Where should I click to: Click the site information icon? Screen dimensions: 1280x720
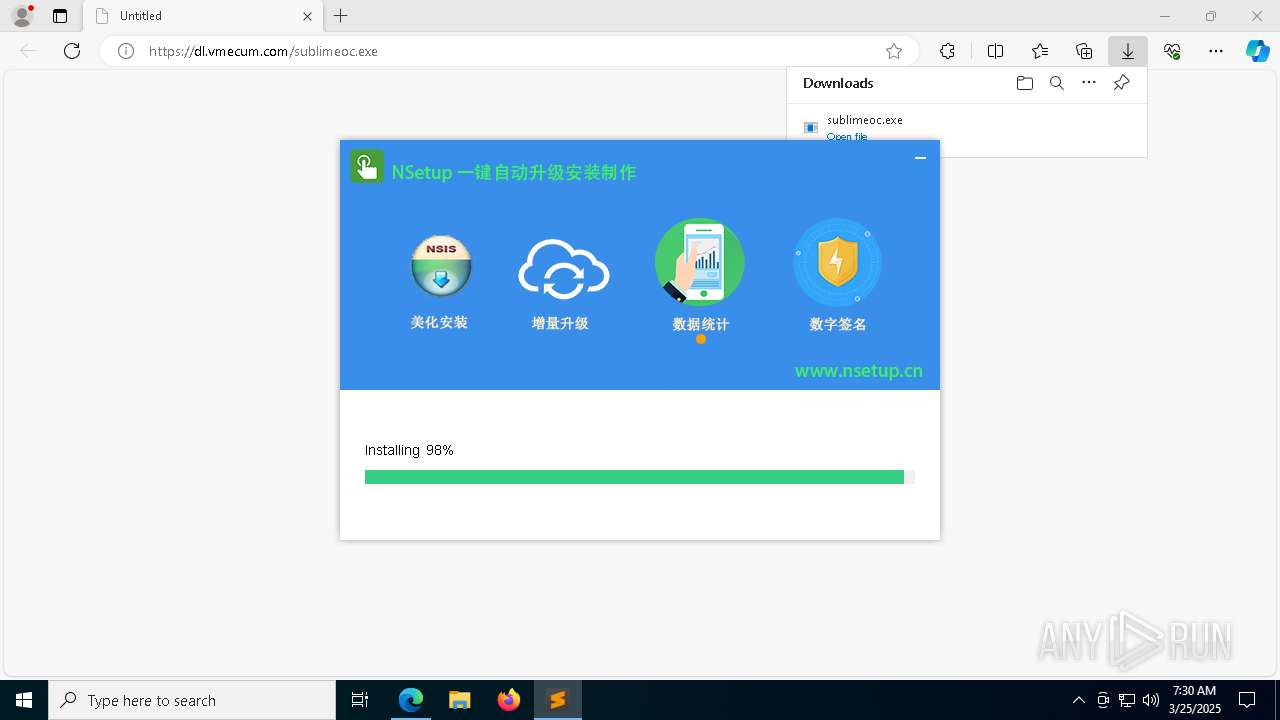126,51
